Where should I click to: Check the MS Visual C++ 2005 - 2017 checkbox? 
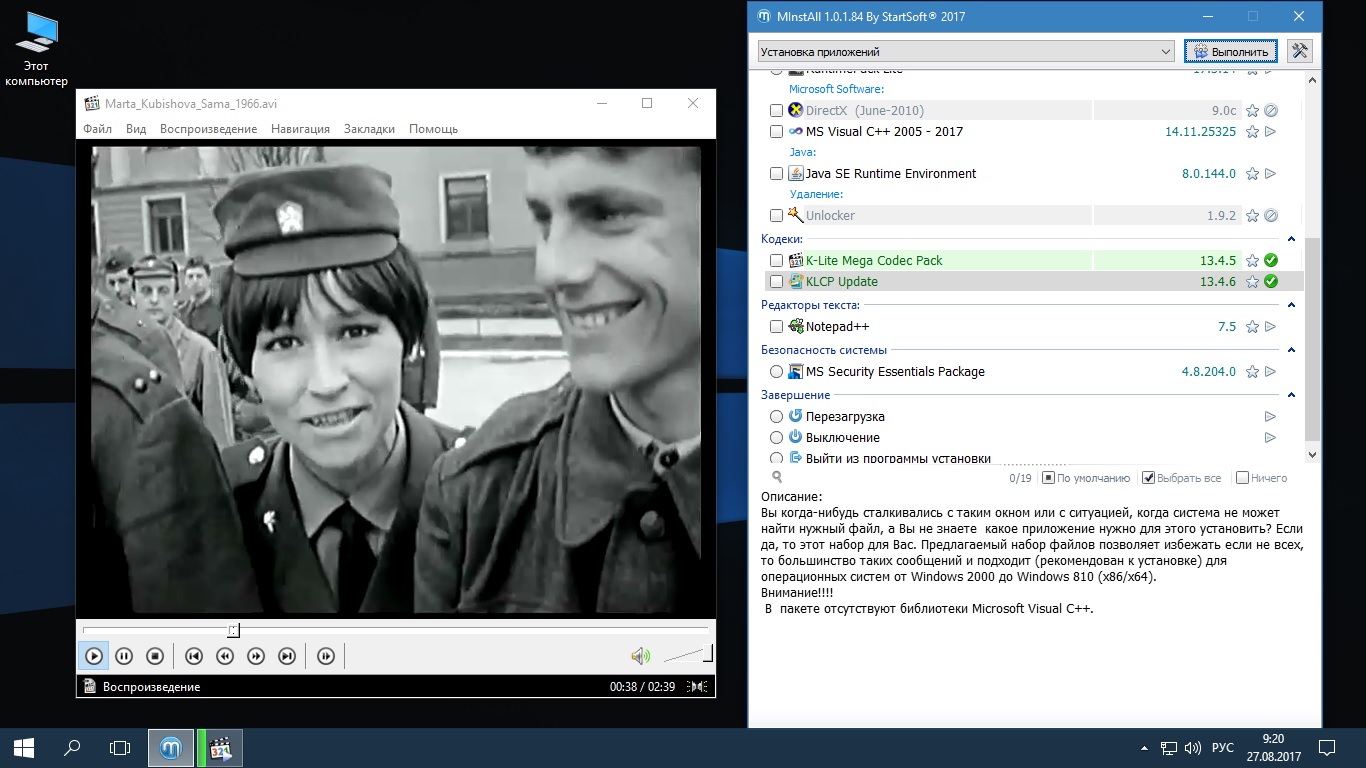click(x=777, y=132)
